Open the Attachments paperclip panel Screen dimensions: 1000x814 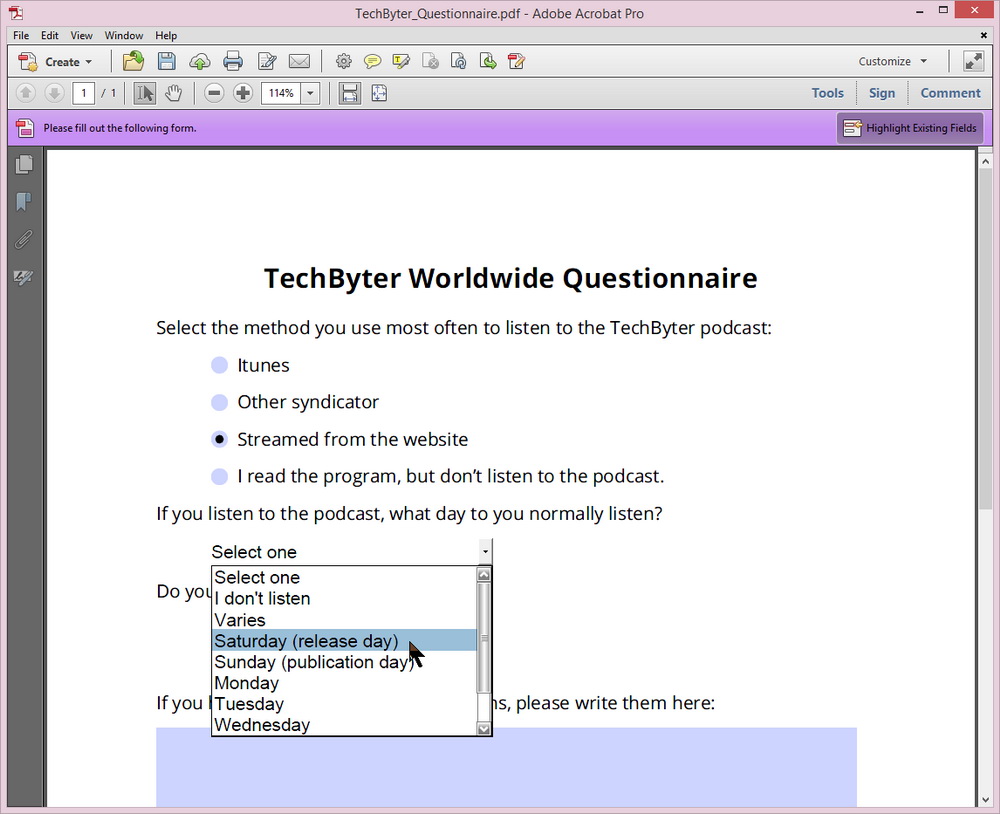pos(24,239)
